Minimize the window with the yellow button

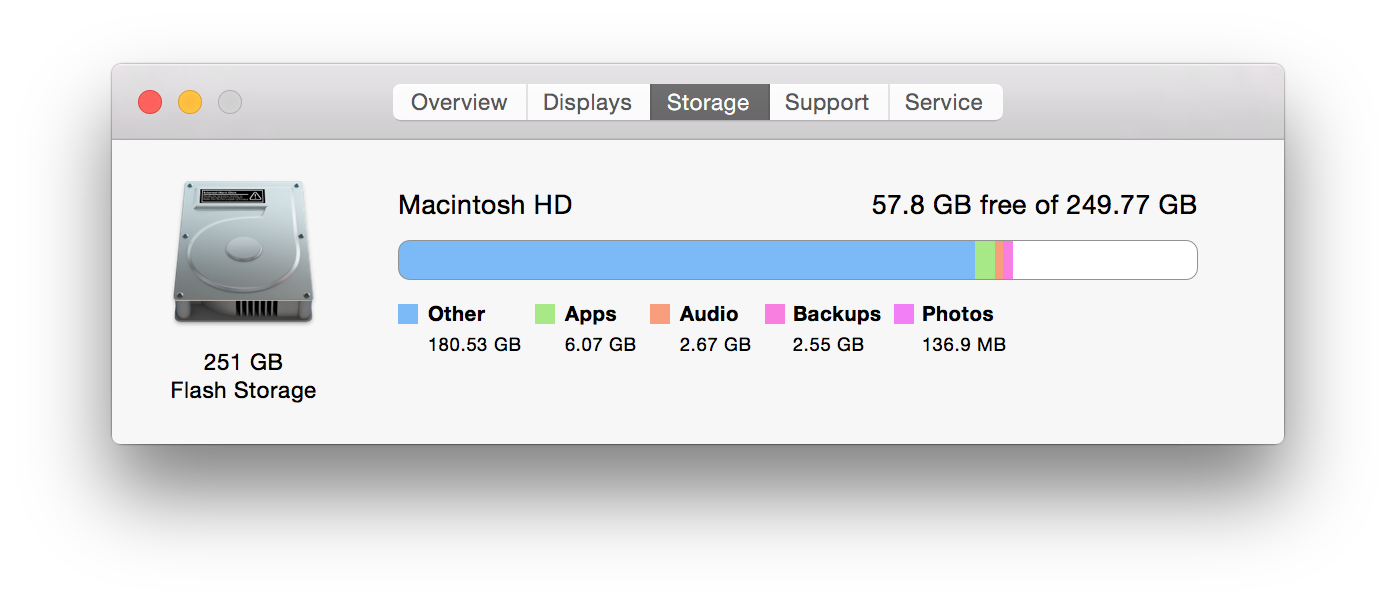tap(190, 102)
